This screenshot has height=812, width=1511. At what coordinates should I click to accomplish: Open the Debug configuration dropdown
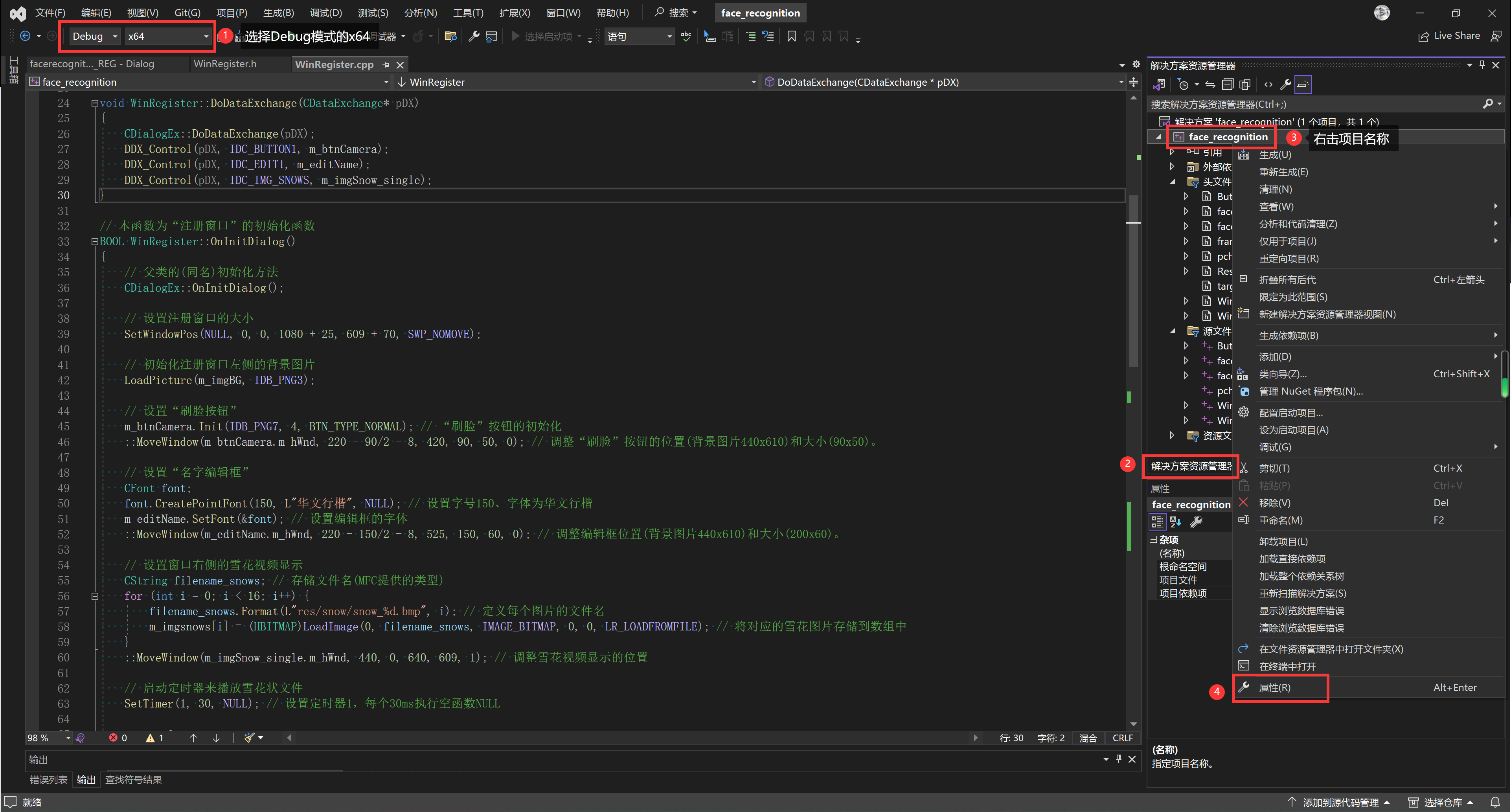[94, 37]
